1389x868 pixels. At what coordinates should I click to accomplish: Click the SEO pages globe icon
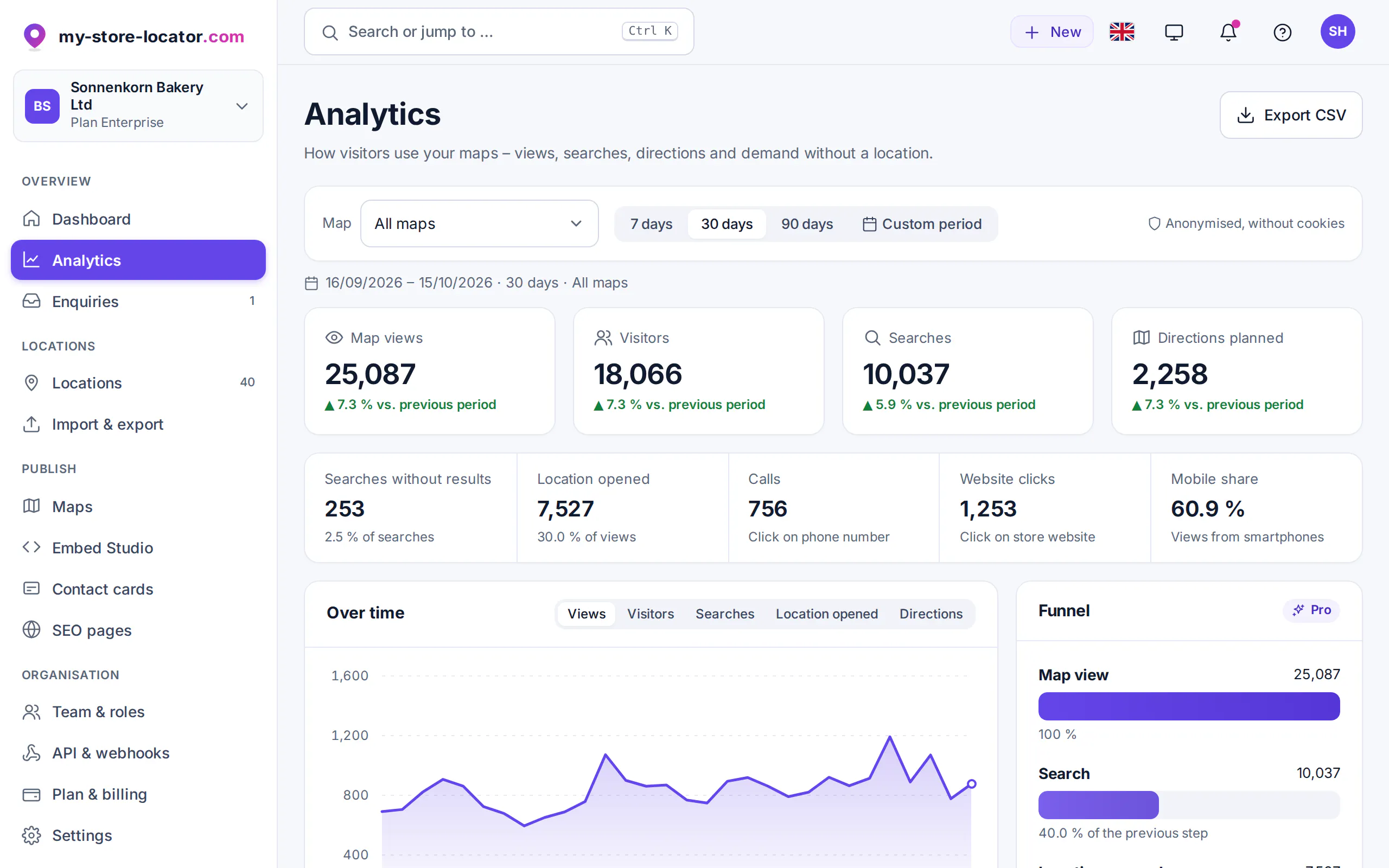31,630
